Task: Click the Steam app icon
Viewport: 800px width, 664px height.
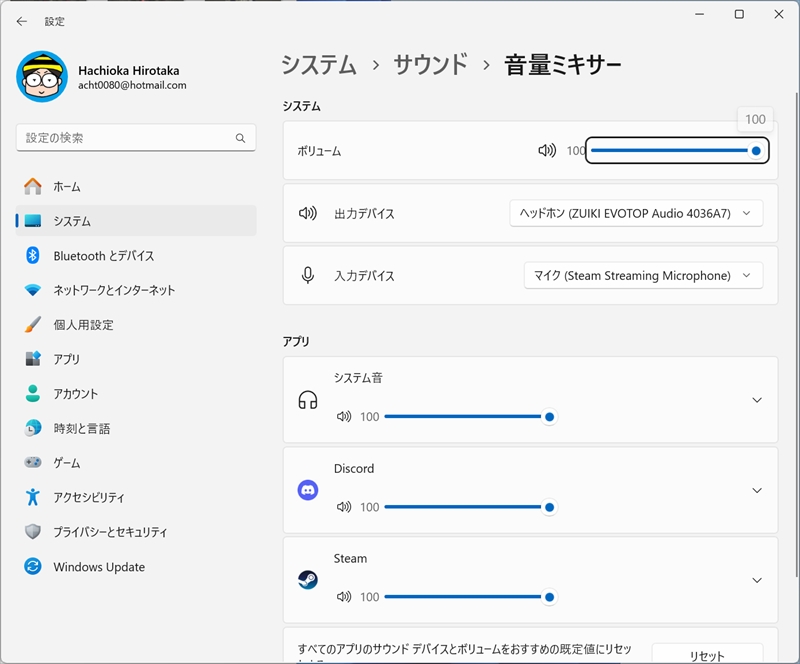Action: (x=308, y=580)
